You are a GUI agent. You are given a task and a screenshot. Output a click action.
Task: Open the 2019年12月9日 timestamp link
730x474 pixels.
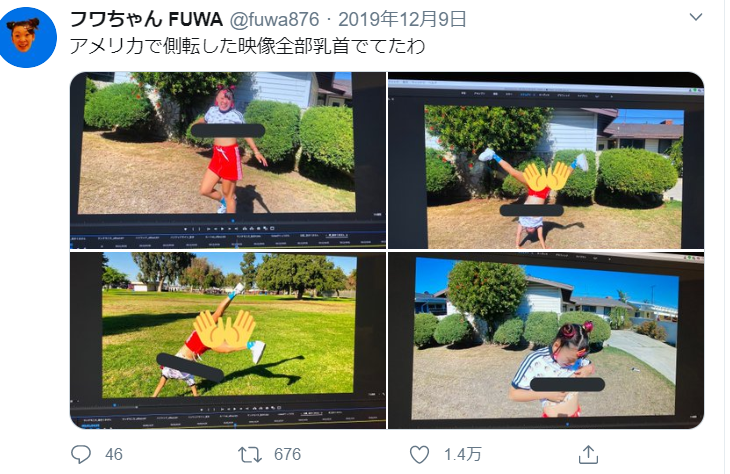[x=402, y=19]
